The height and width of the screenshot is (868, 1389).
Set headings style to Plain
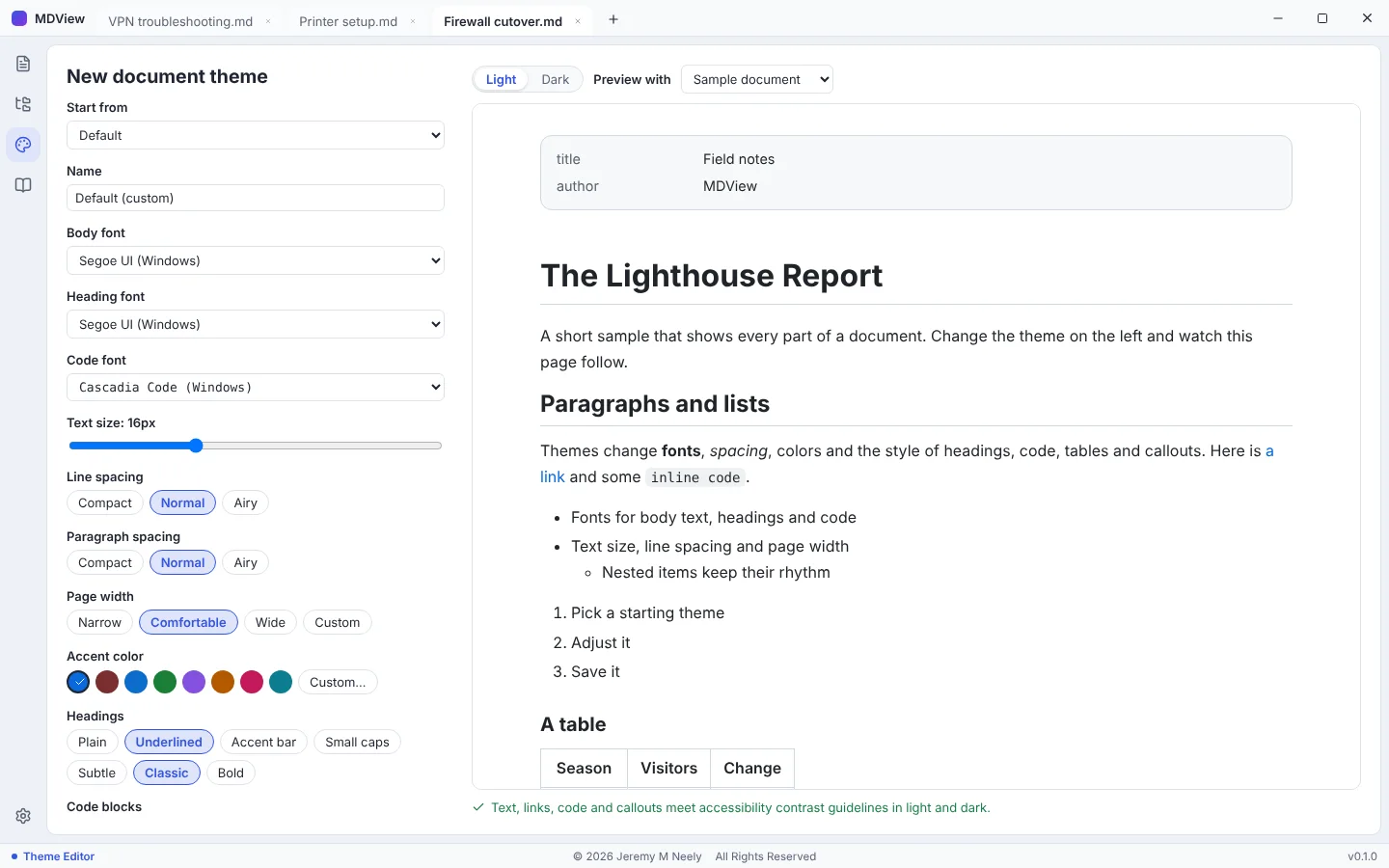click(93, 742)
